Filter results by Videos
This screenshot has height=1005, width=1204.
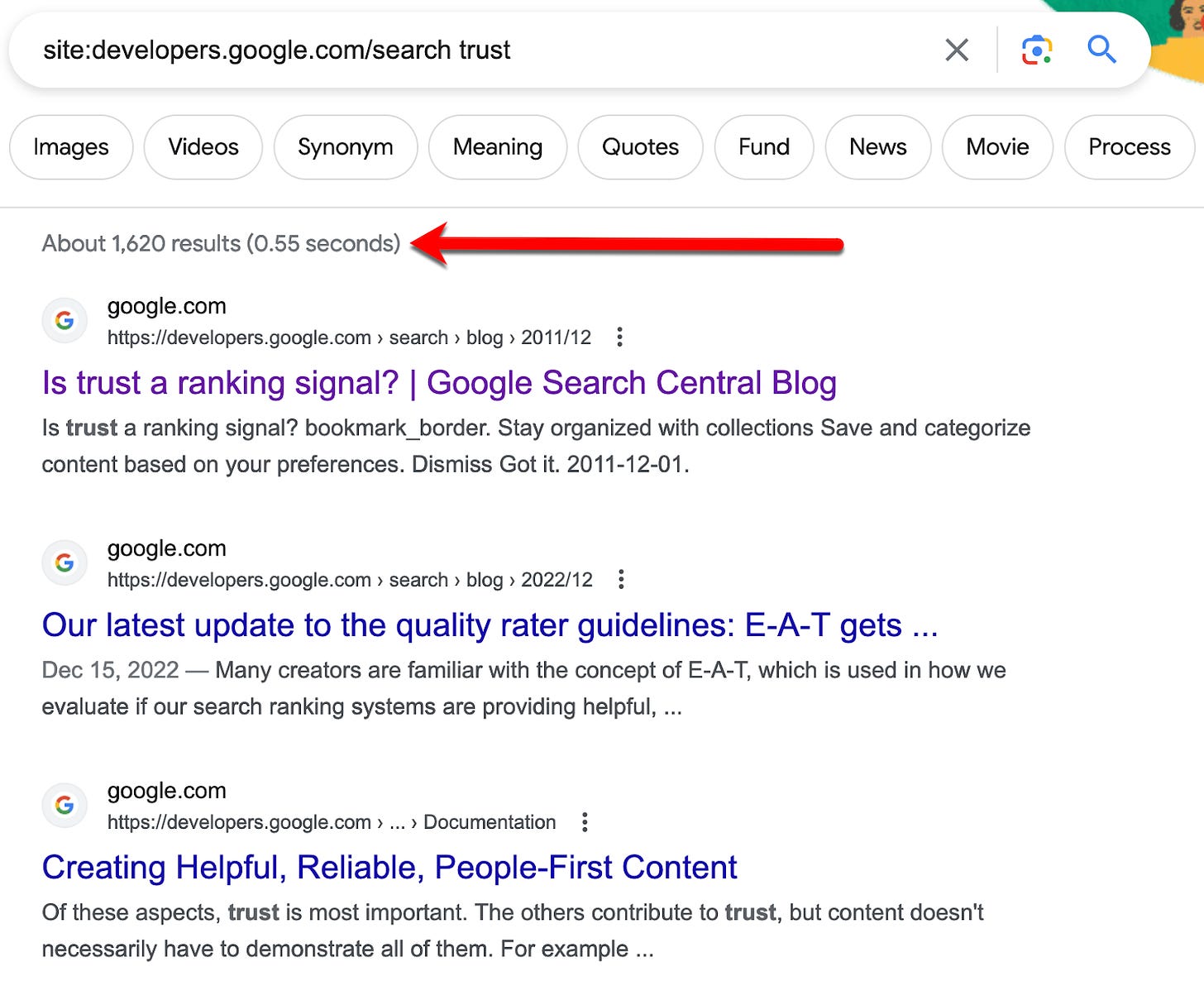click(x=203, y=147)
